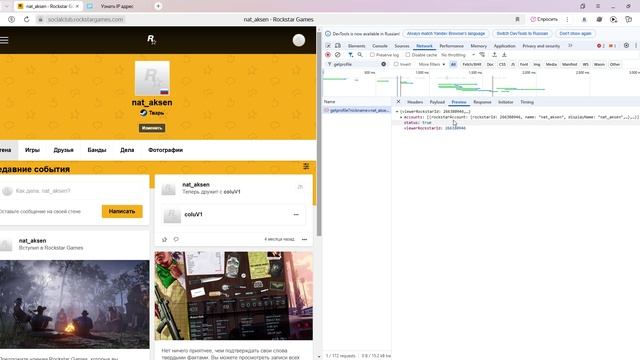Viewport: 640px width, 360px height.
Task: Clear the network log
Action: 338,55
